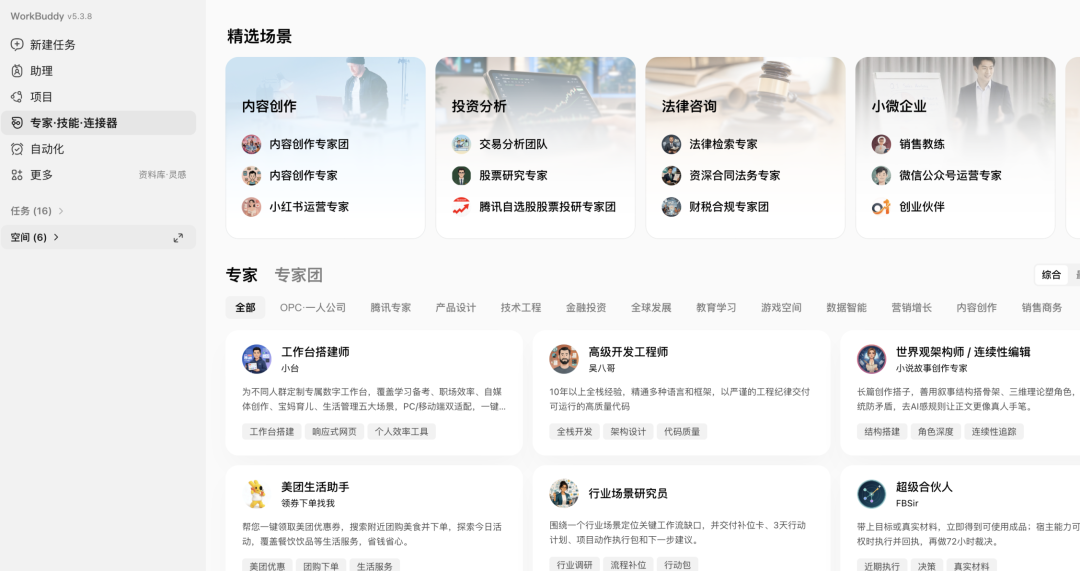This screenshot has width=1080, height=571.
Task: Filter by 金融投资 category
Action: click(586, 308)
